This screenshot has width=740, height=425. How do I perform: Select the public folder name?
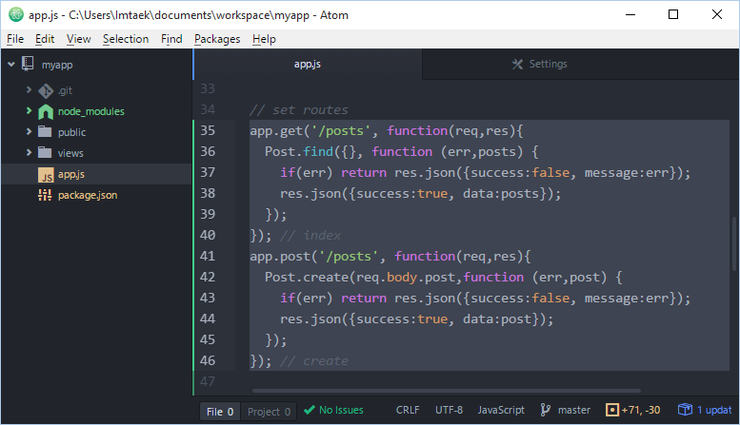click(72, 133)
